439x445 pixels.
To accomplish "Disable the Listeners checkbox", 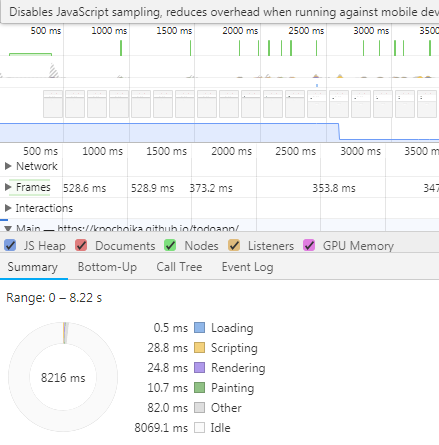I will pyautogui.click(x=234, y=245).
